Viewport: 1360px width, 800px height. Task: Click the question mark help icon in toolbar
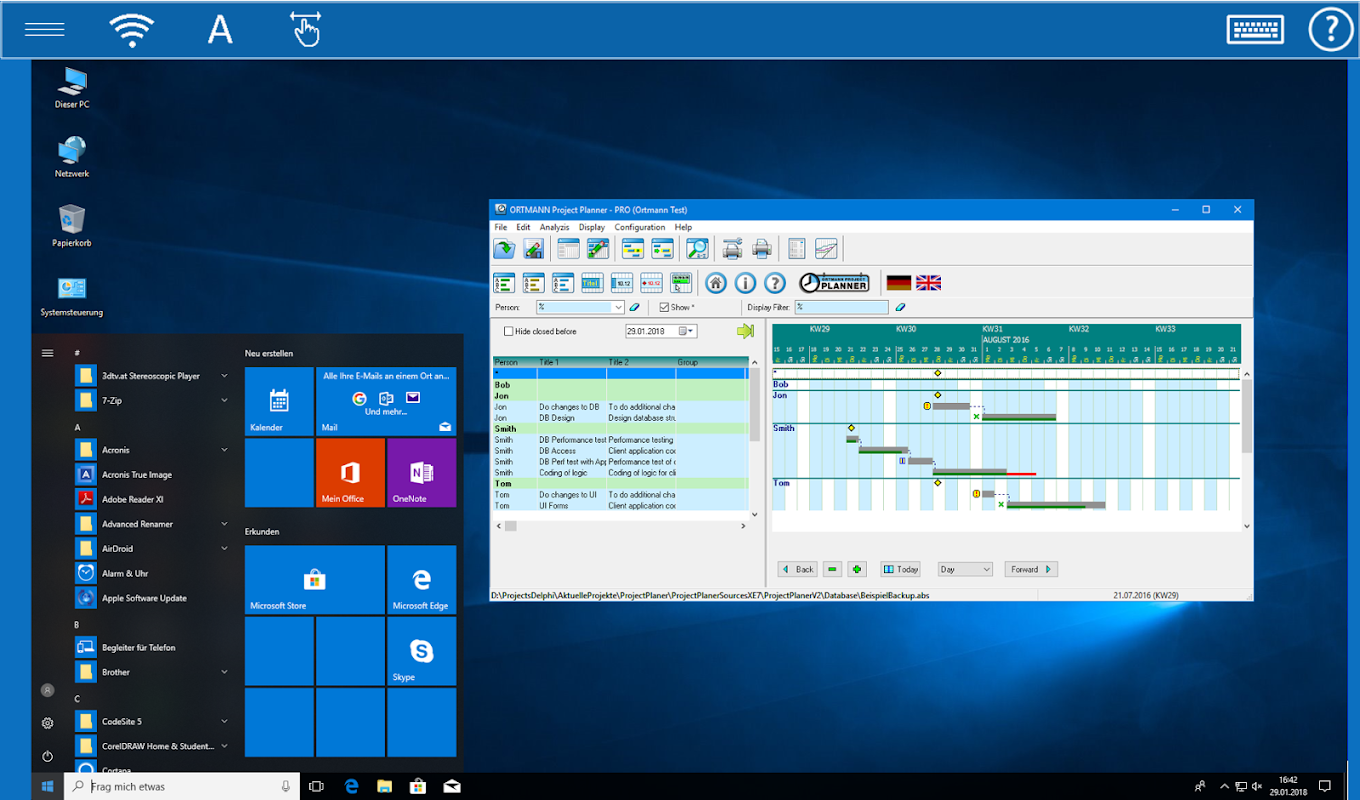click(x=775, y=283)
